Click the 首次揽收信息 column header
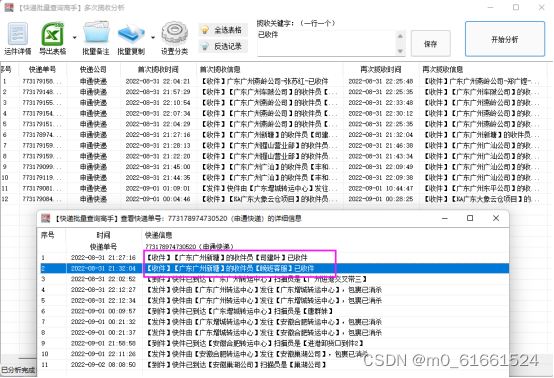The width and height of the screenshot is (554, 378). [269, 69]
